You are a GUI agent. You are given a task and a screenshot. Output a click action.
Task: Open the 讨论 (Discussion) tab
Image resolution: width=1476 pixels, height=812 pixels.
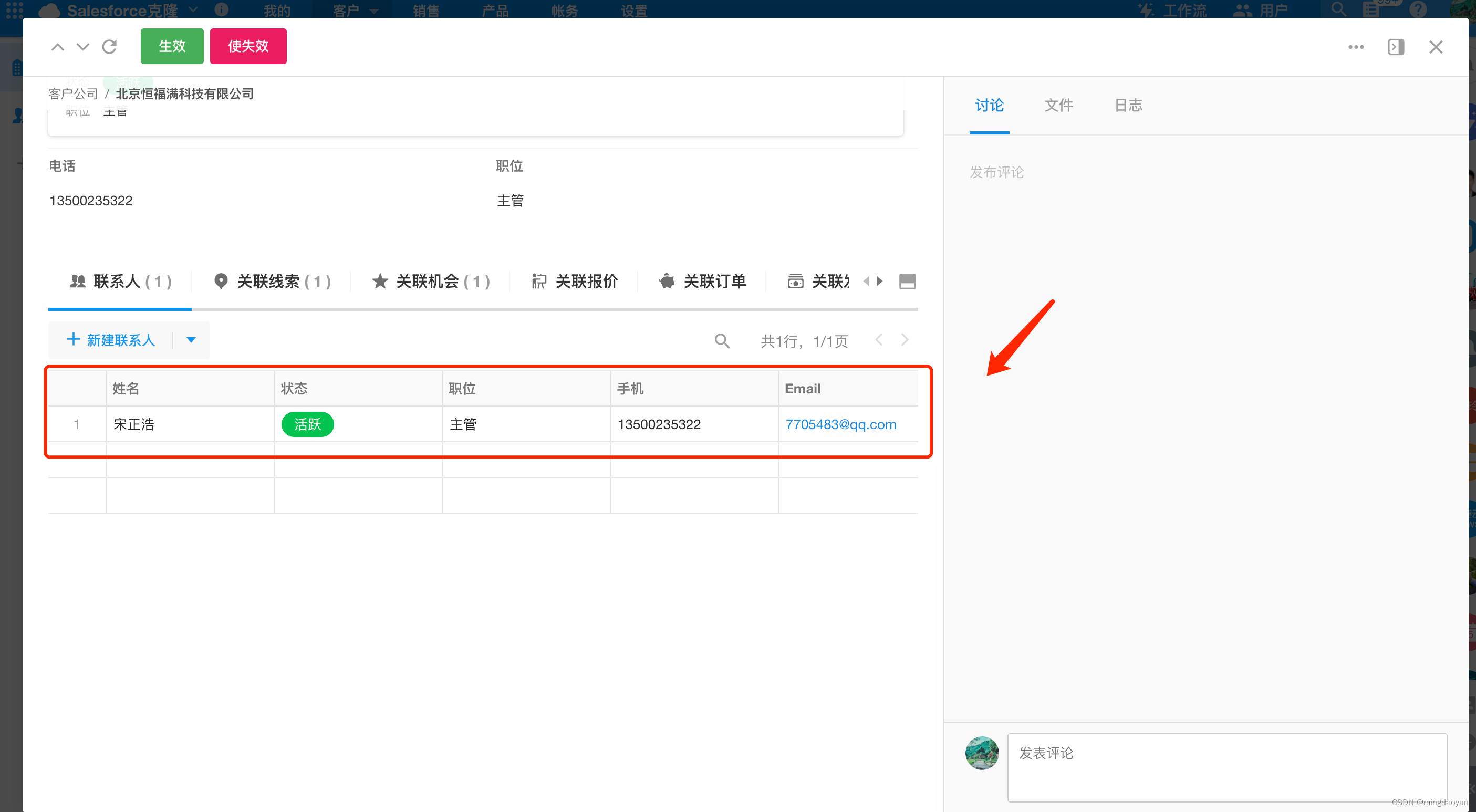click(x=989, y=105)
